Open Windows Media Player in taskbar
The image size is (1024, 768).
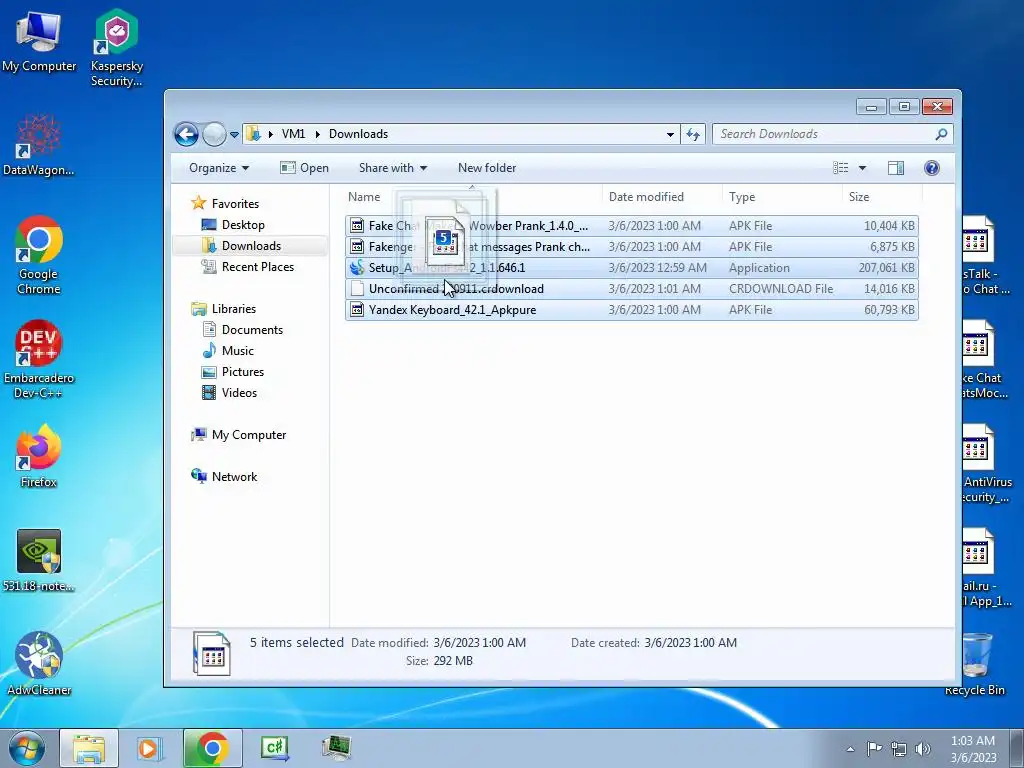[150, 748]
